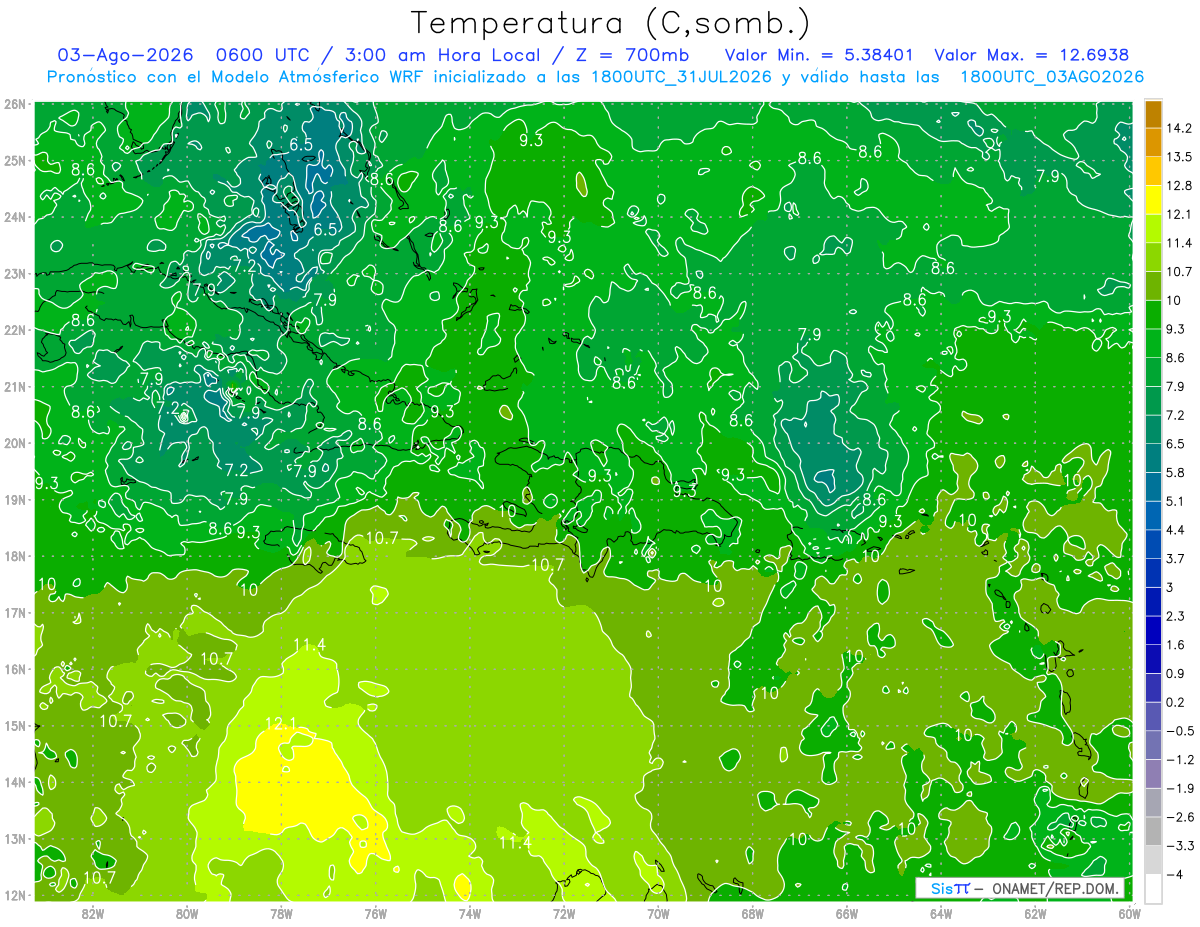
Task: Click the '14N' latitude axis label
Action: [15, 782]
